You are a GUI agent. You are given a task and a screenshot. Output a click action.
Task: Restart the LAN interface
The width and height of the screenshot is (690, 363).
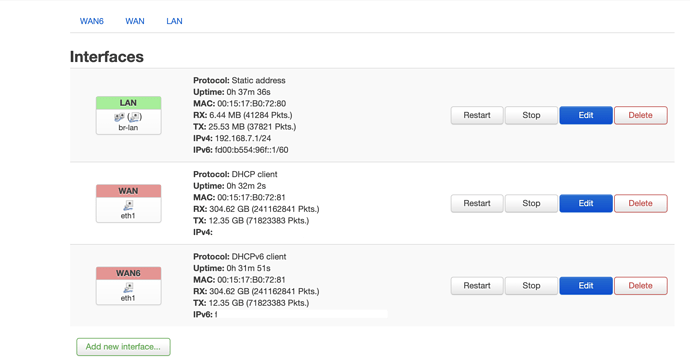pos(477,115)
